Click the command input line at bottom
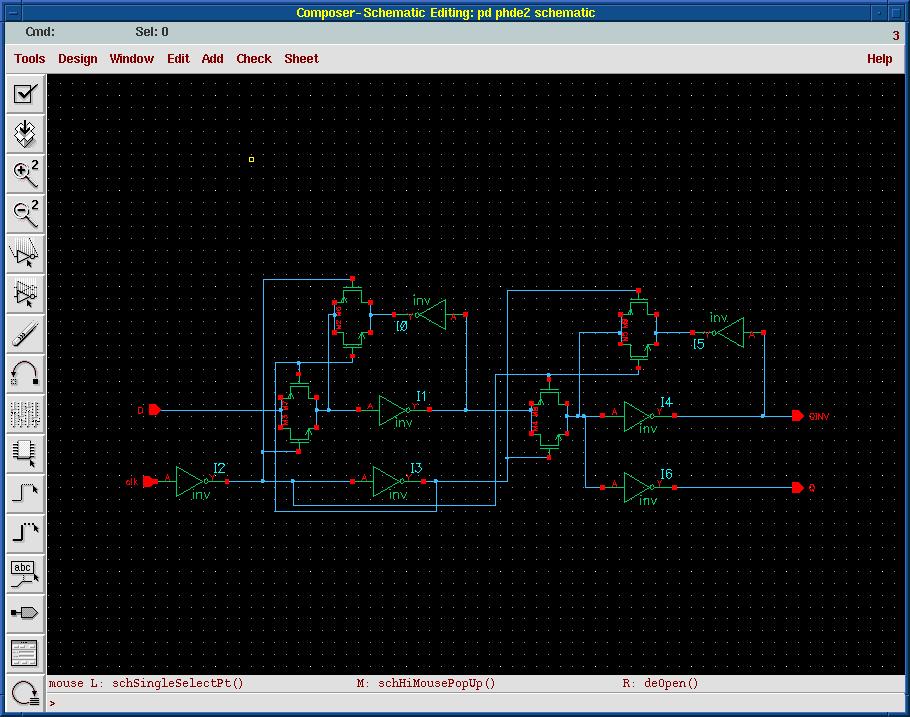The width and height of the screenshot is (910, 717). point(470,703)
